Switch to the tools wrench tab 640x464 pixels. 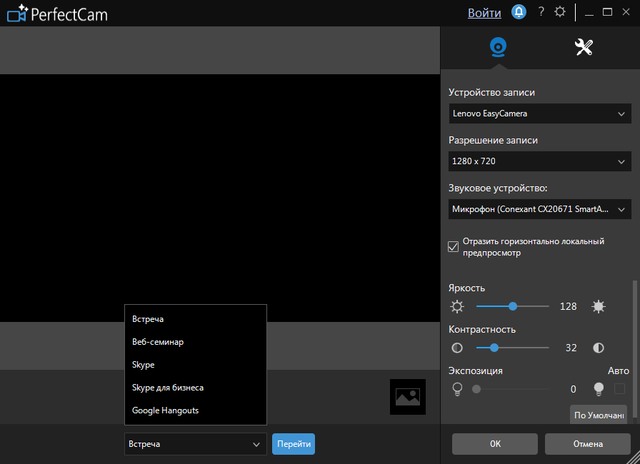point(584,48)
